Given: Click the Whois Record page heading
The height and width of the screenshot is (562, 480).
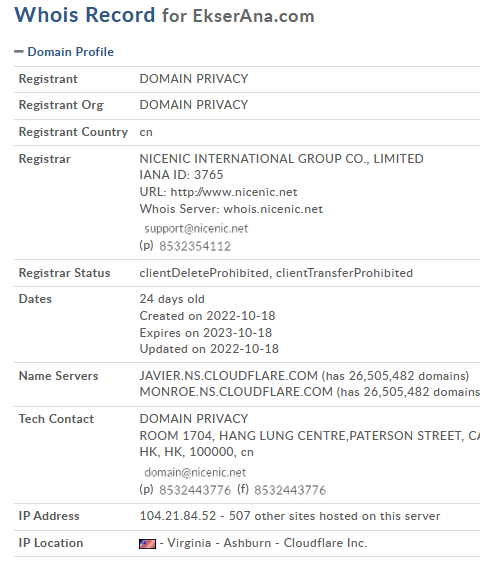Looking at the screenshot, I should coord(85,15).
